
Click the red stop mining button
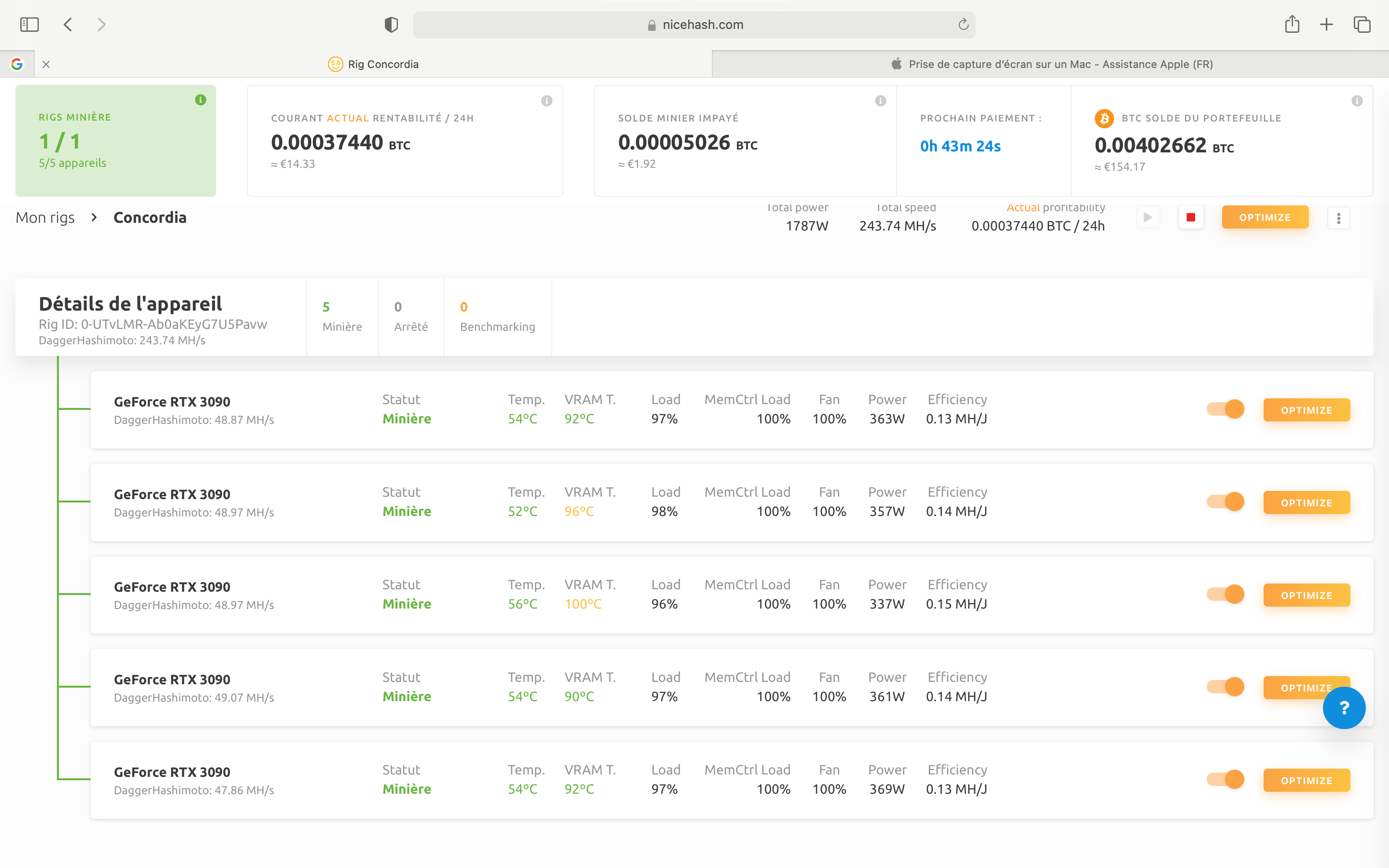click(1190, 217)
